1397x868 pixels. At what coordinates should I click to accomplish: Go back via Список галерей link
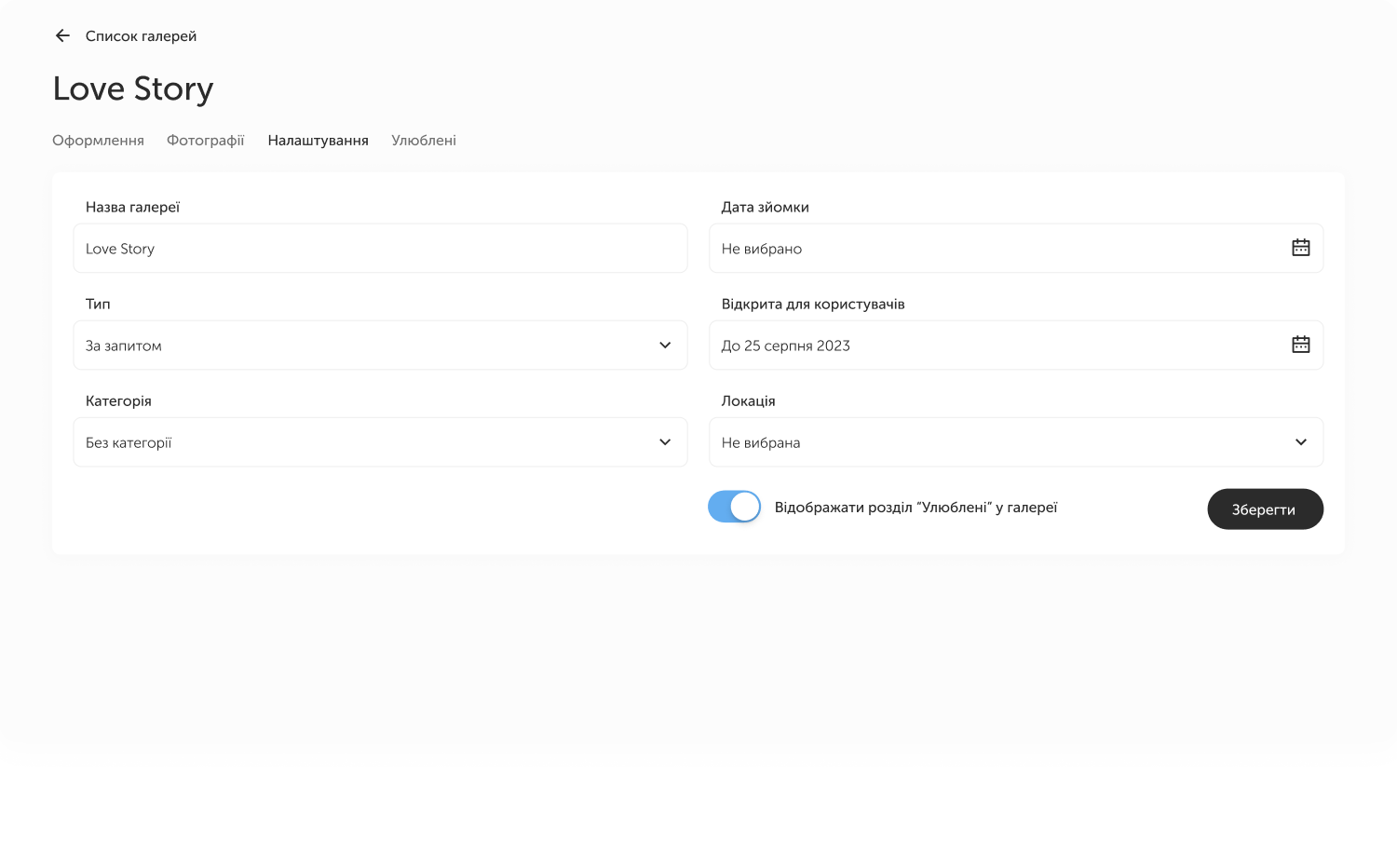click(x=141, y=36)
